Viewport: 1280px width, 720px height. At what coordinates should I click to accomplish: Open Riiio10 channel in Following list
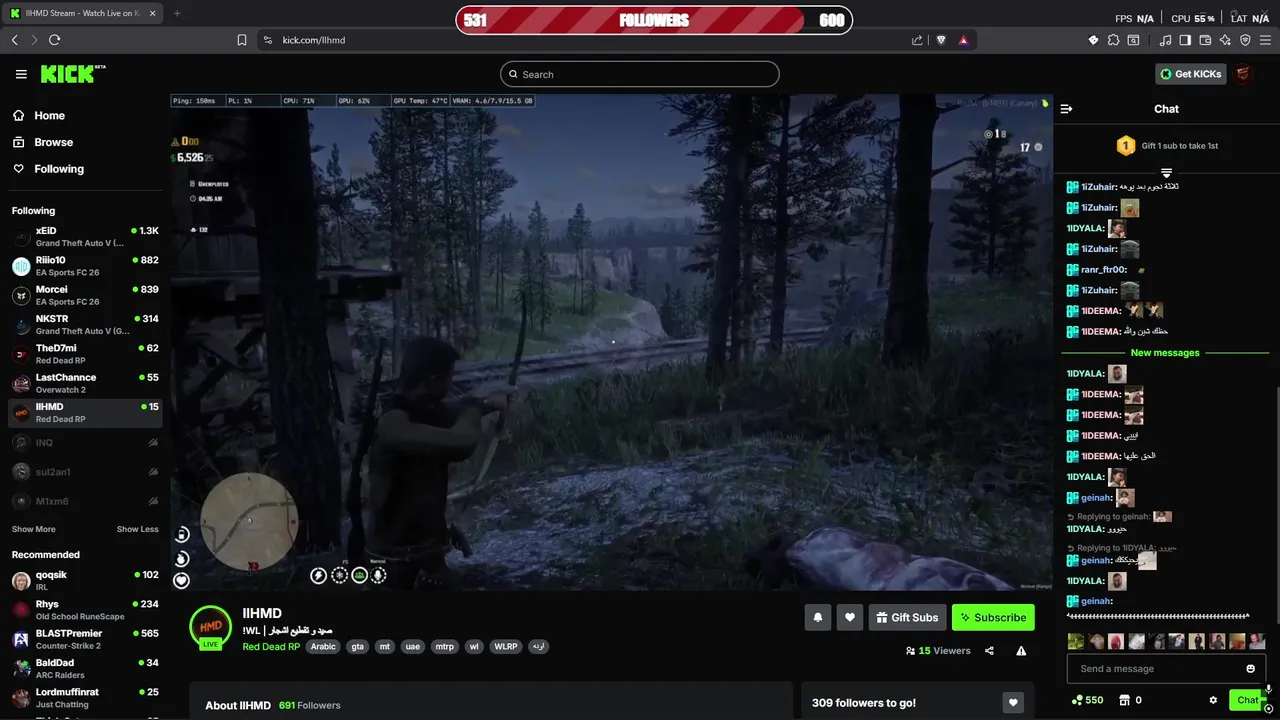(85, 266)
